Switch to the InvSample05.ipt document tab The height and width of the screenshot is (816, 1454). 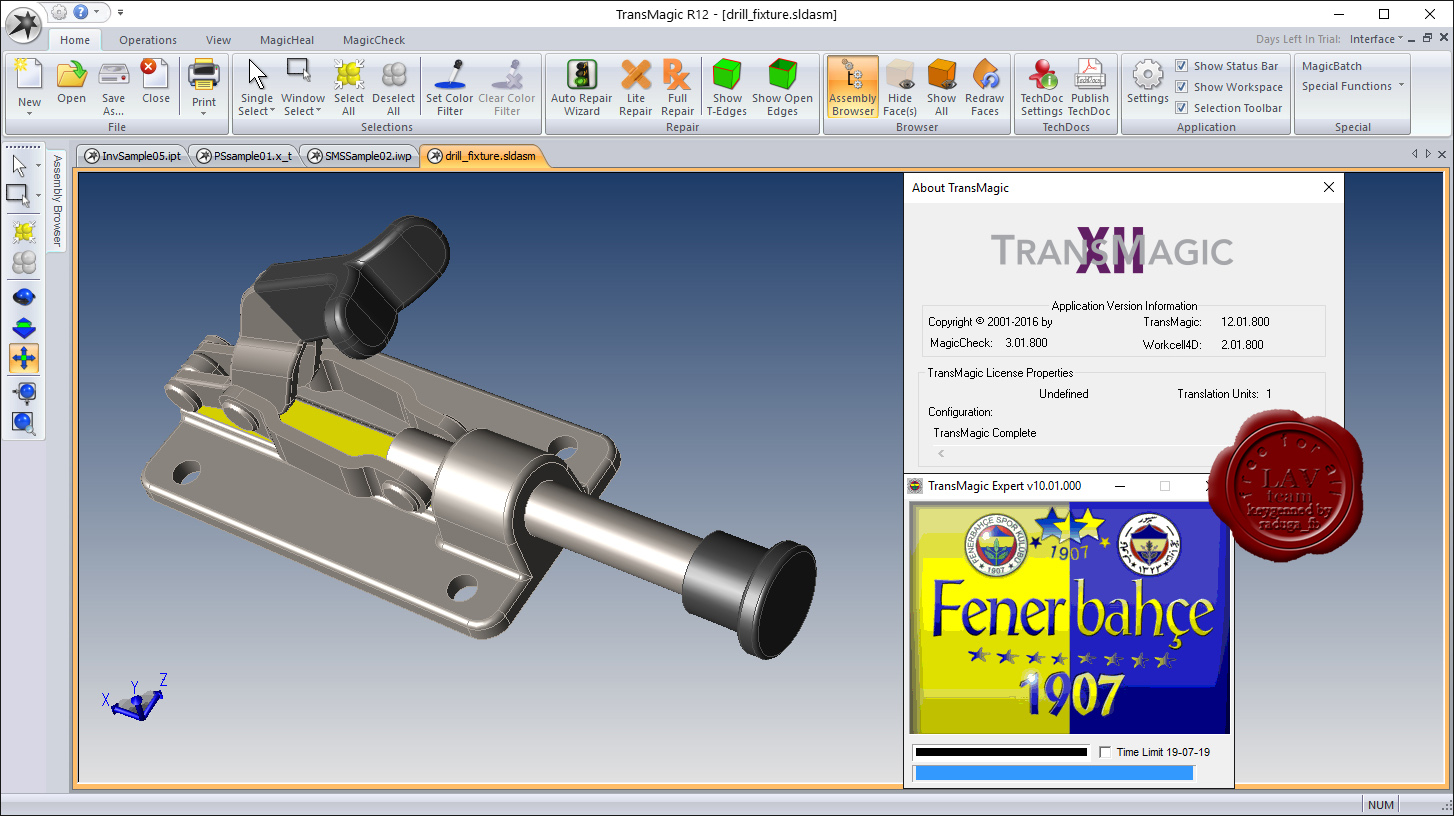132,156
